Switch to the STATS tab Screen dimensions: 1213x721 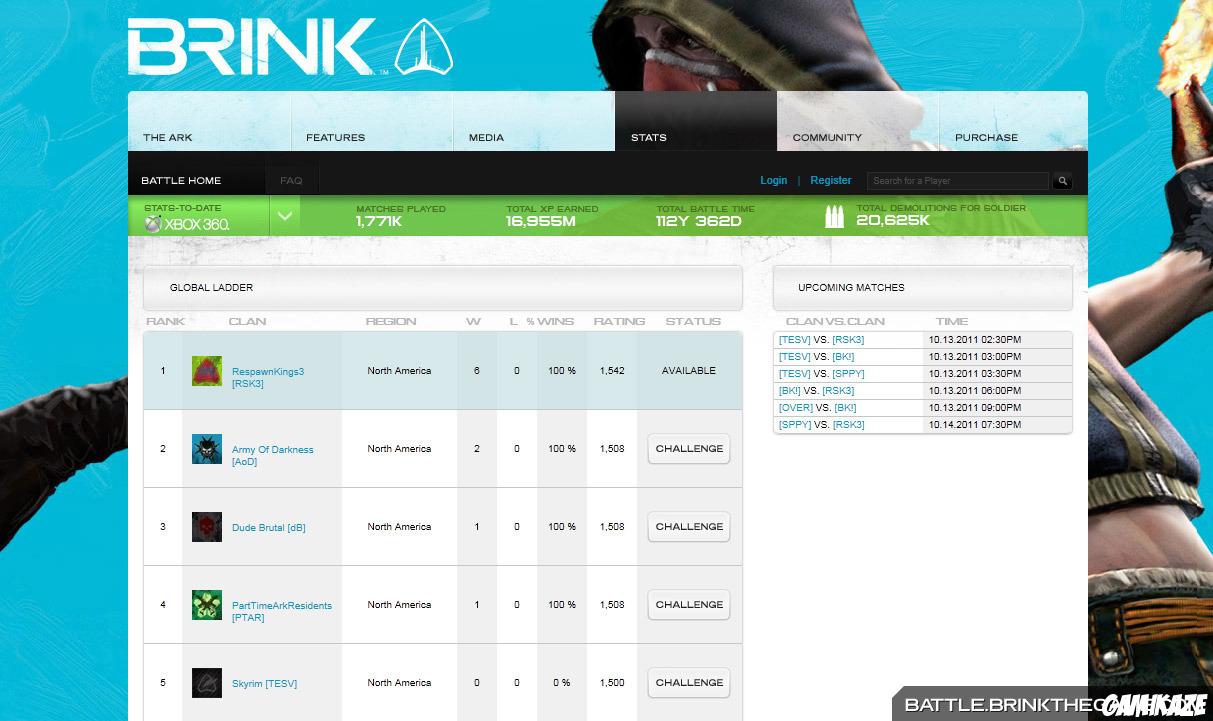pos(648,137)
